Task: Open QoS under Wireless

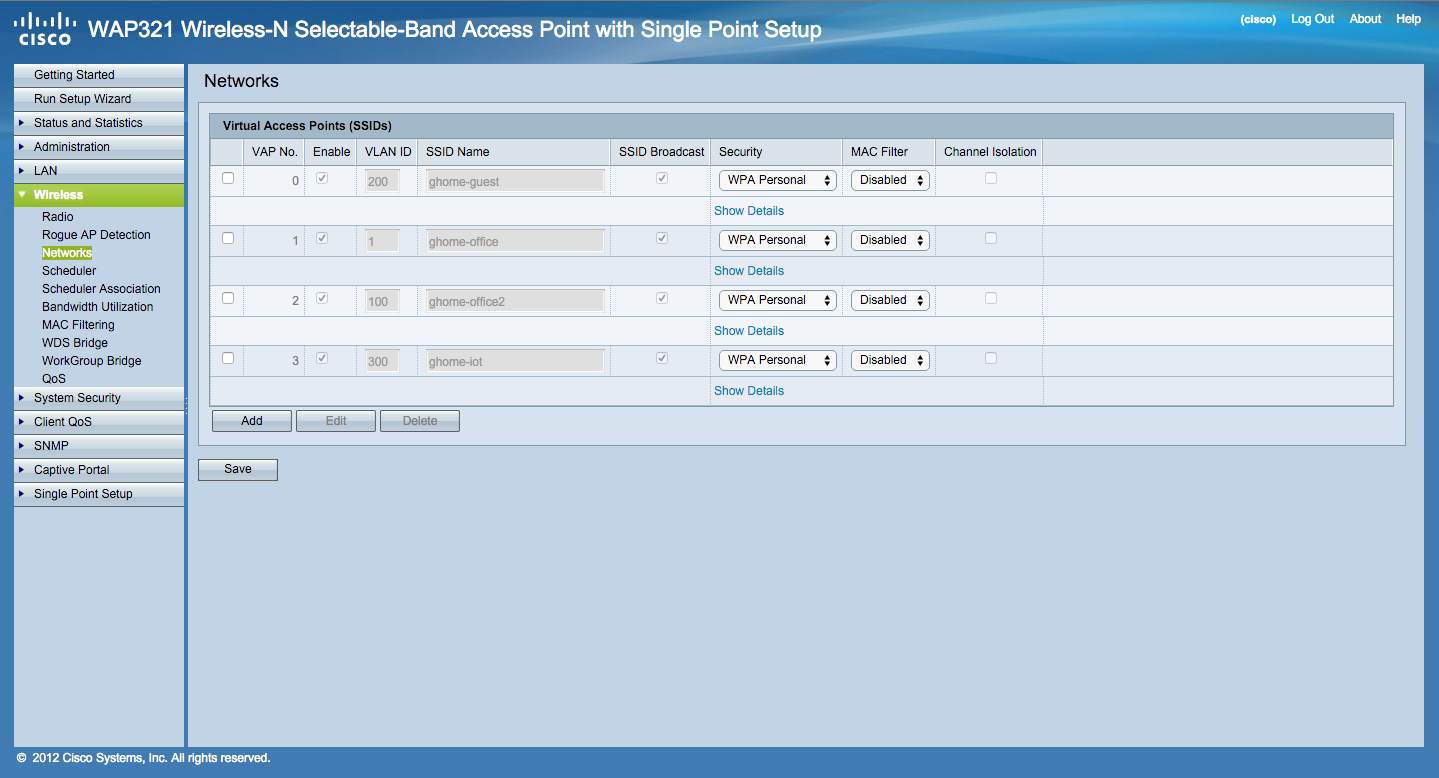Action: pyautogui.click(x=54, y=379)
